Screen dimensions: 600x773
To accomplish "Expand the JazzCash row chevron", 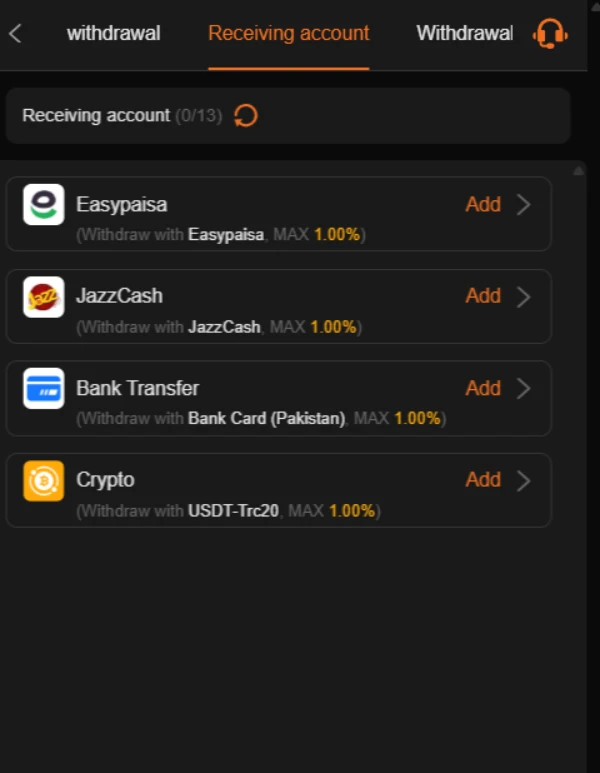I will coord(524,297).
